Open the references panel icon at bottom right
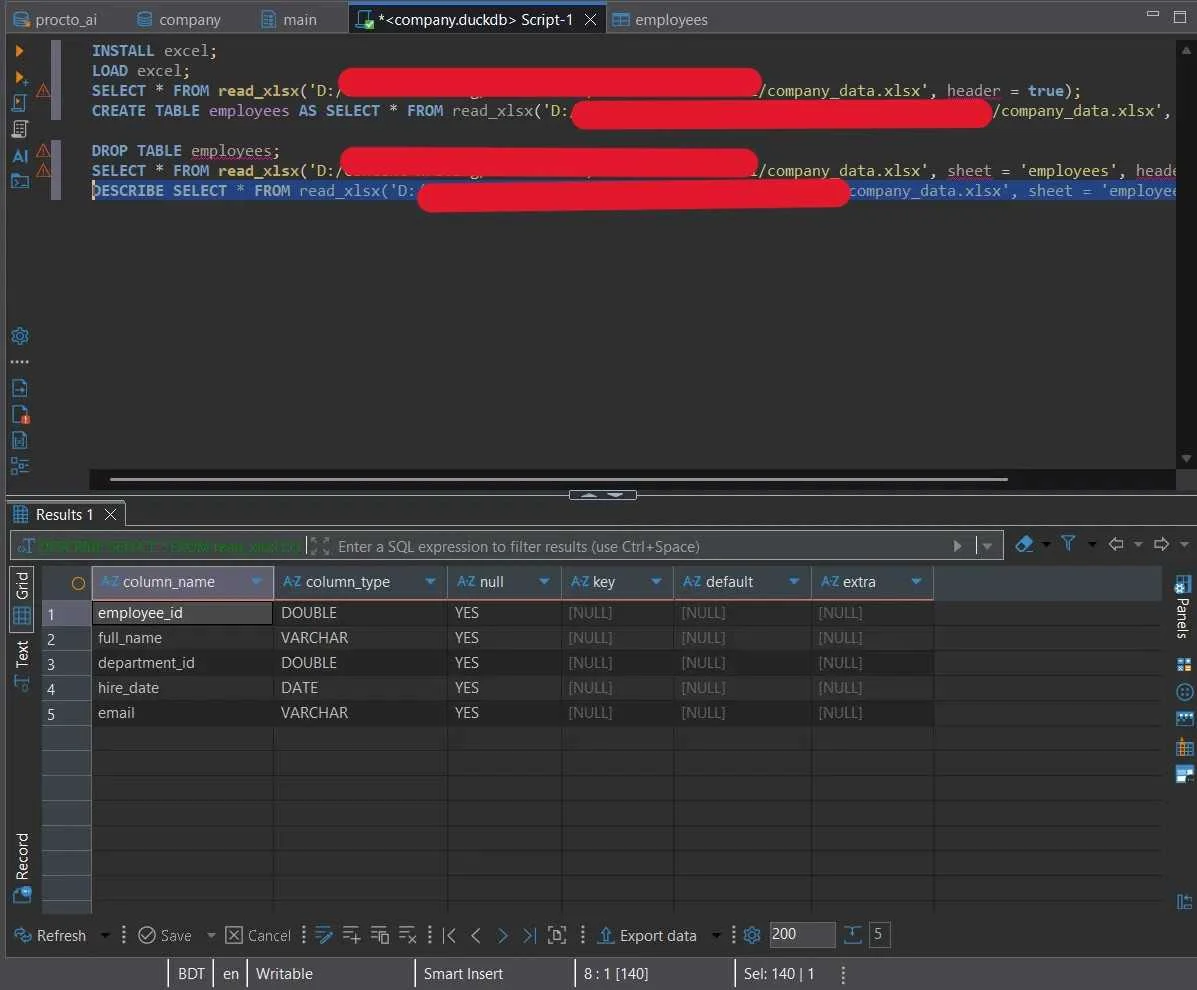This screenshot has height=990, width=1197. [1185, 902]
